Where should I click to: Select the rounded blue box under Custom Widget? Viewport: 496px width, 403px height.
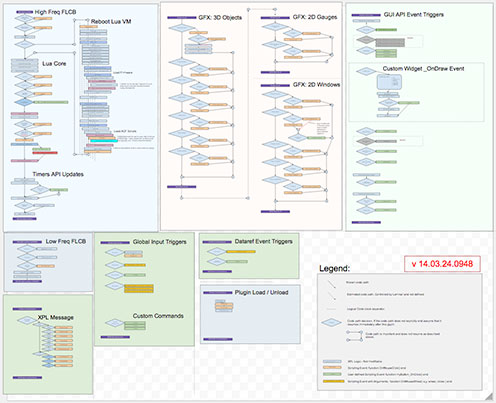click(389, 82)
